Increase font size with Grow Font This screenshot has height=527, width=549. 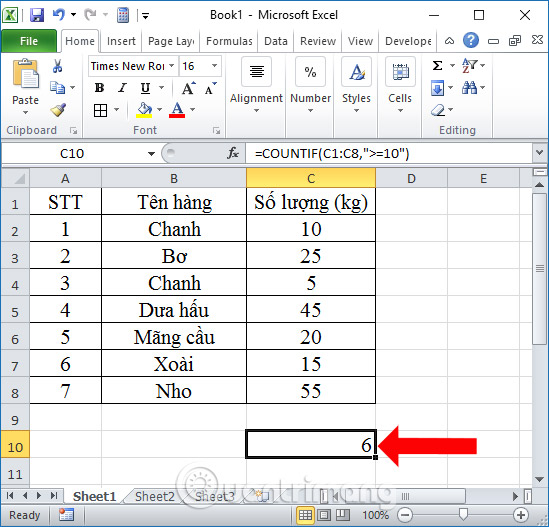[x=188, y=88]
